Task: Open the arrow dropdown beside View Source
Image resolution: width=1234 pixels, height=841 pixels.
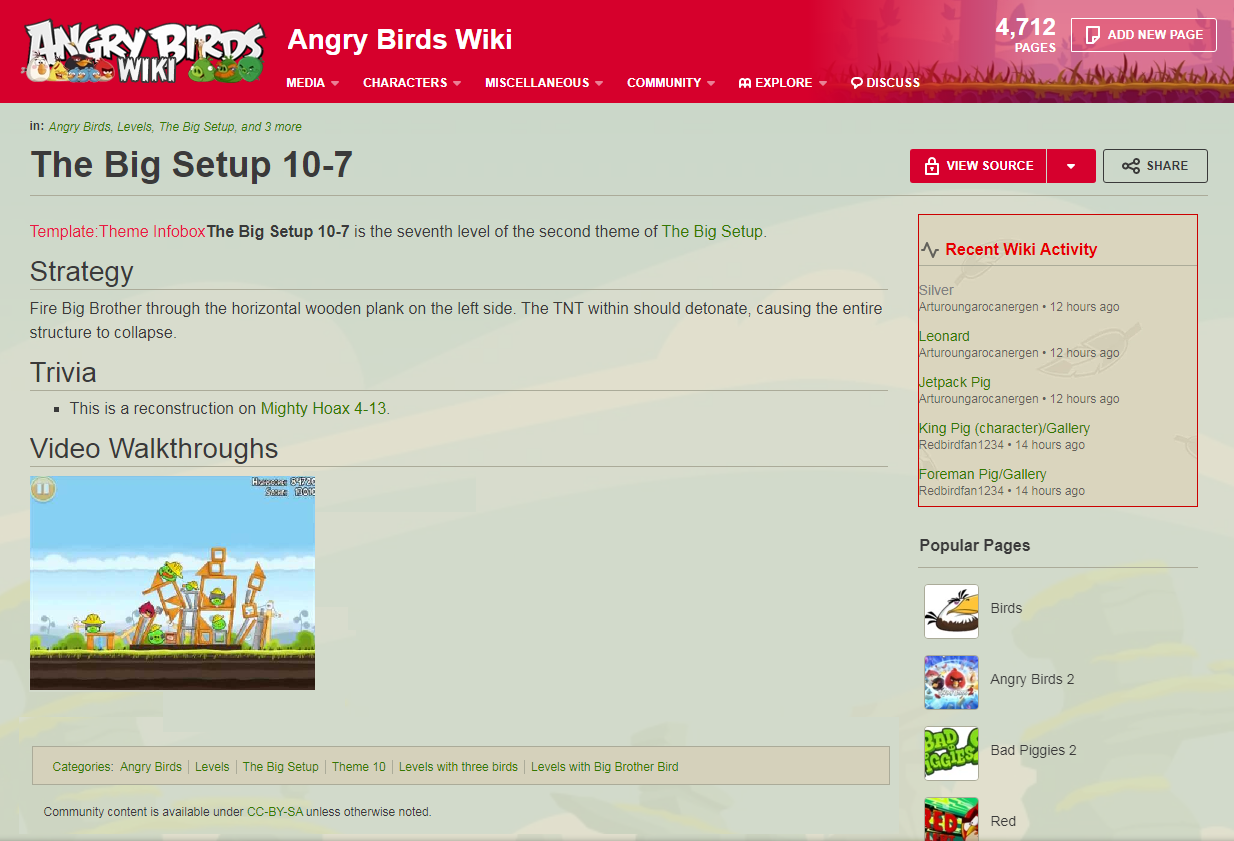Action: click(x=1071, y=166)
